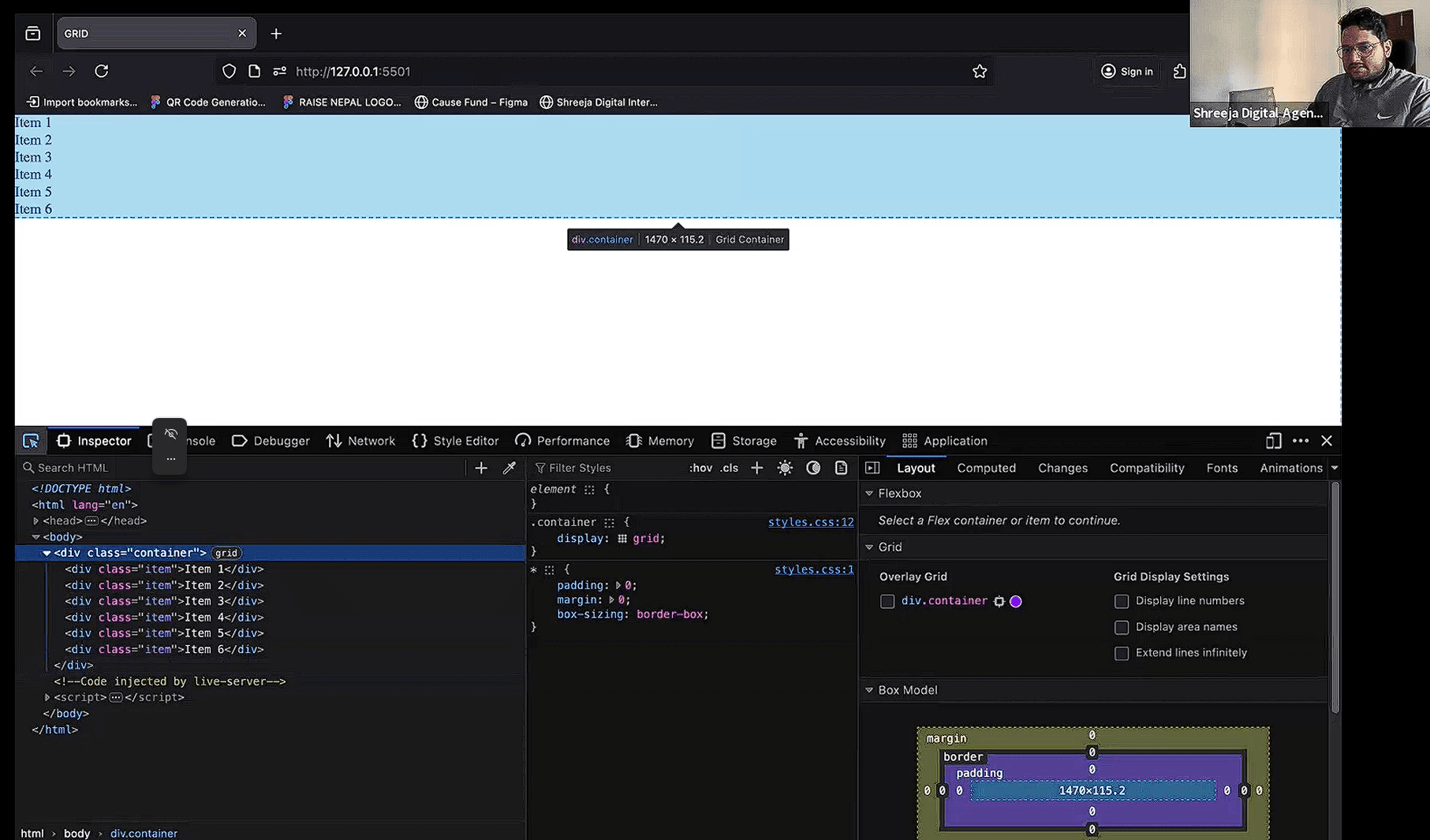Open grid overlay settings gear
The width and height of the screenshot is (1430, 840).
point(999,601)
